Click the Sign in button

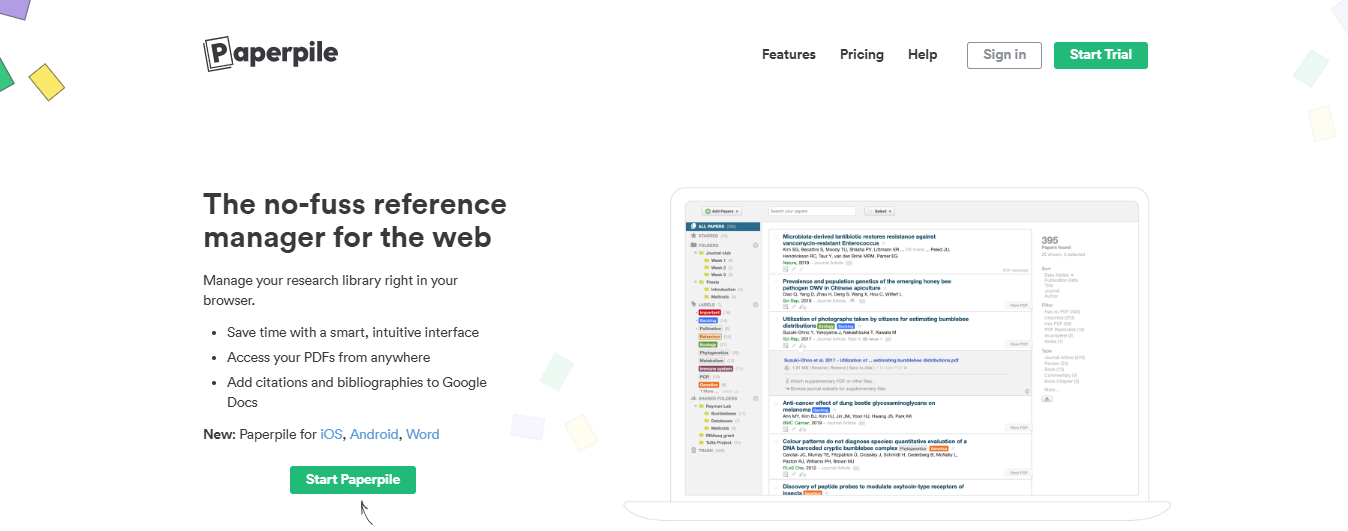[x=1004, y=55]
